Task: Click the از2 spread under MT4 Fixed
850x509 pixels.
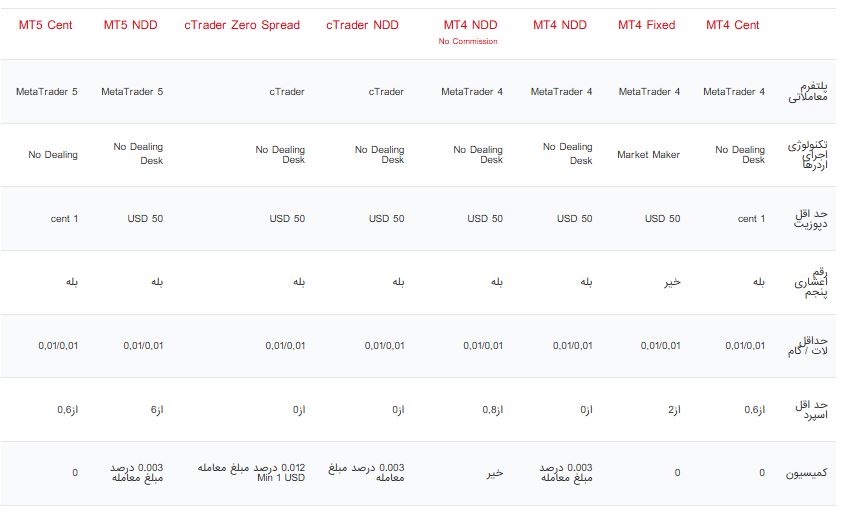Action: (x=674, y=410)
